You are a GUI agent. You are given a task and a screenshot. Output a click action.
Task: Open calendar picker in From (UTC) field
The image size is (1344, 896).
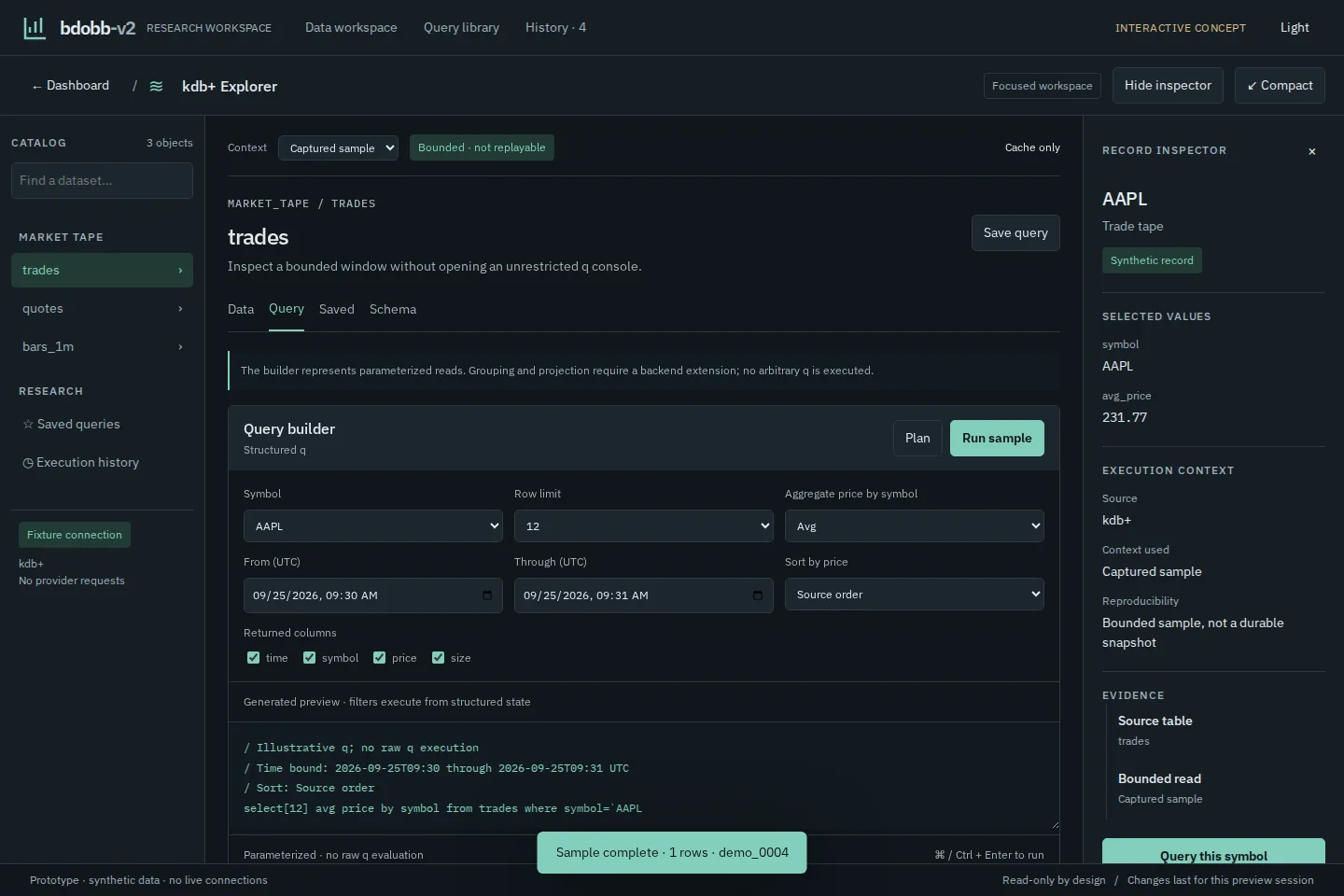487,595
